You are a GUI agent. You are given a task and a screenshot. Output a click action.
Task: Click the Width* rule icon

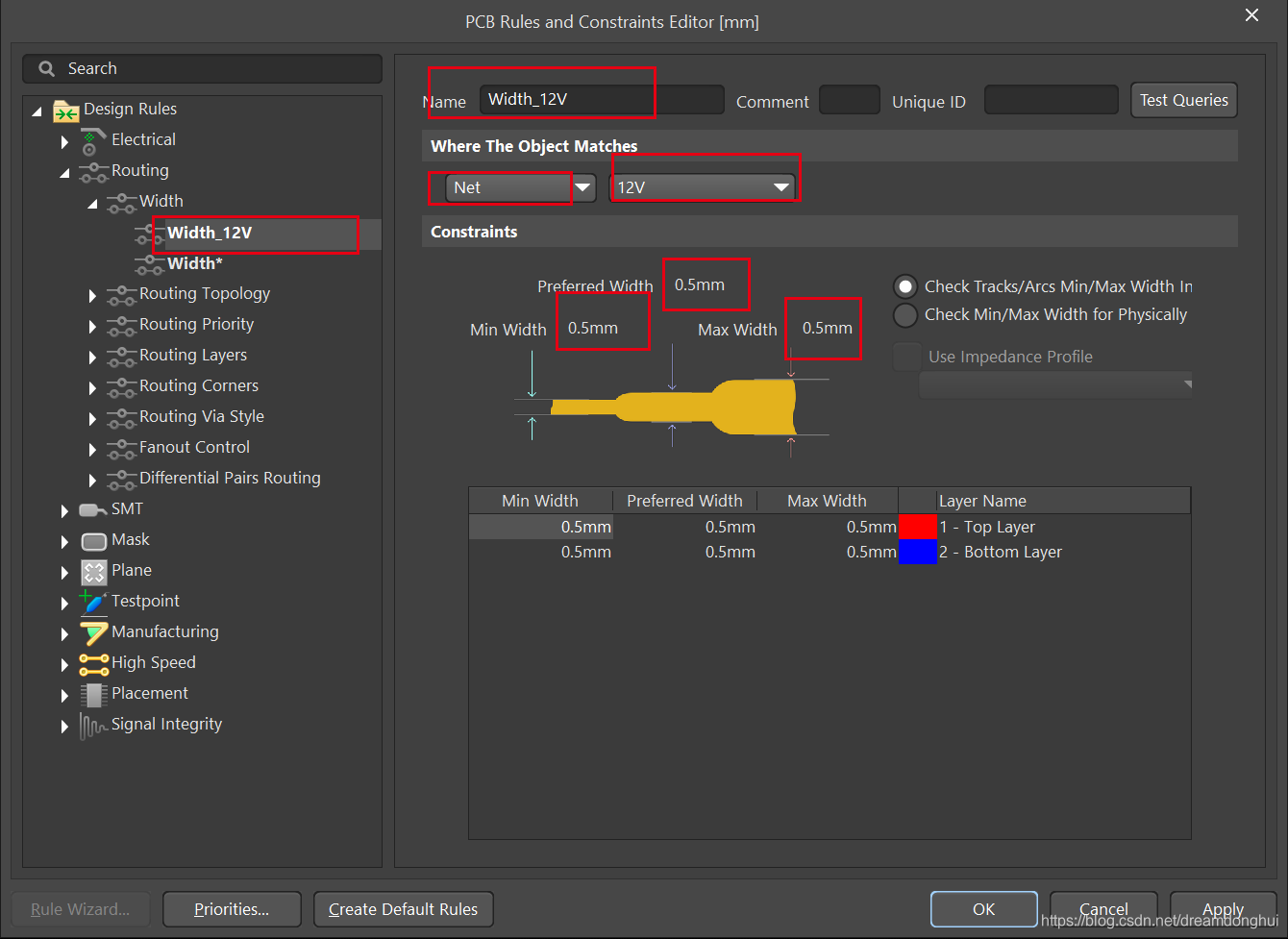[149, 263]
